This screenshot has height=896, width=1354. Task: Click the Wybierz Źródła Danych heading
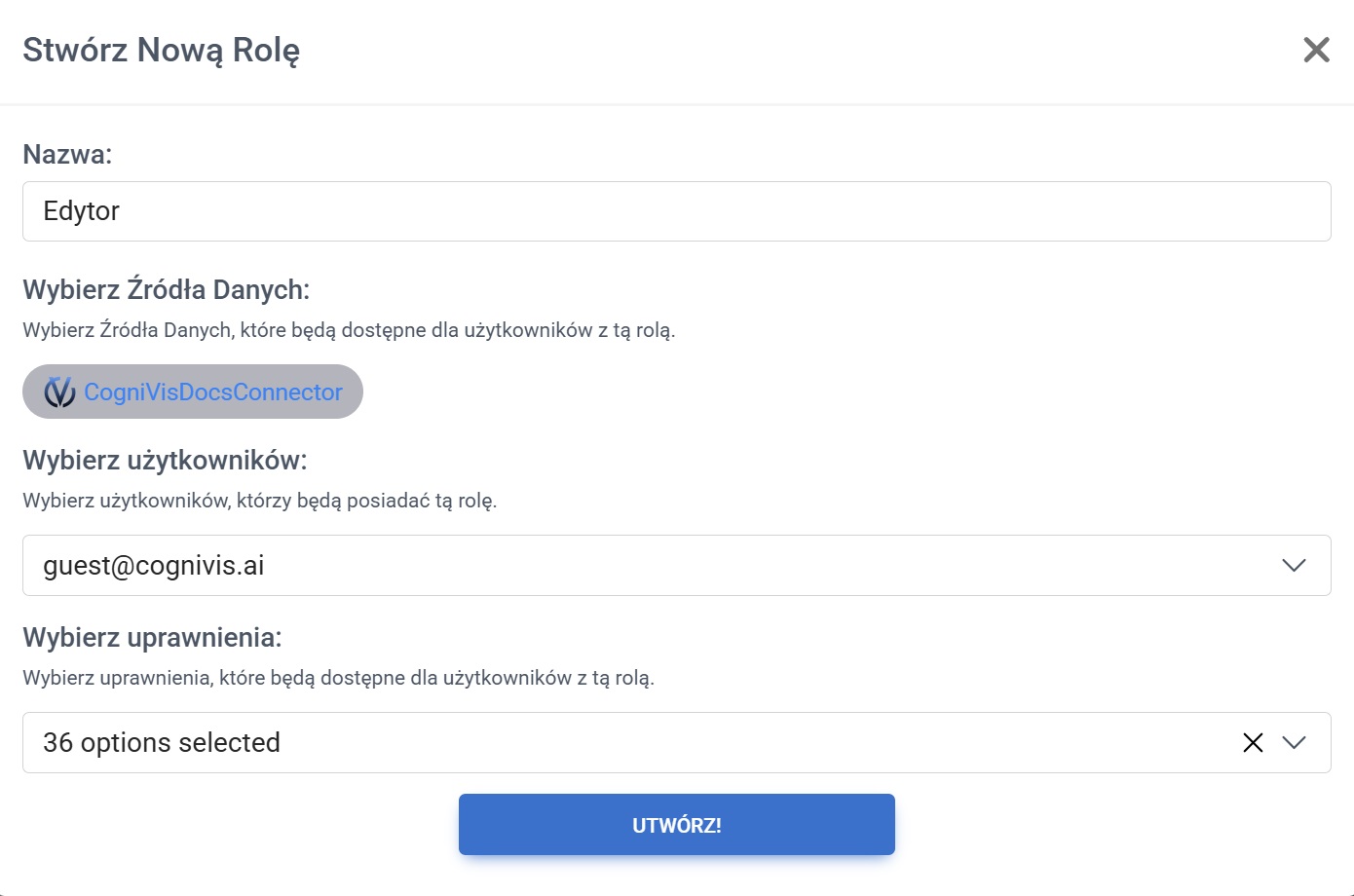point(166,289)
